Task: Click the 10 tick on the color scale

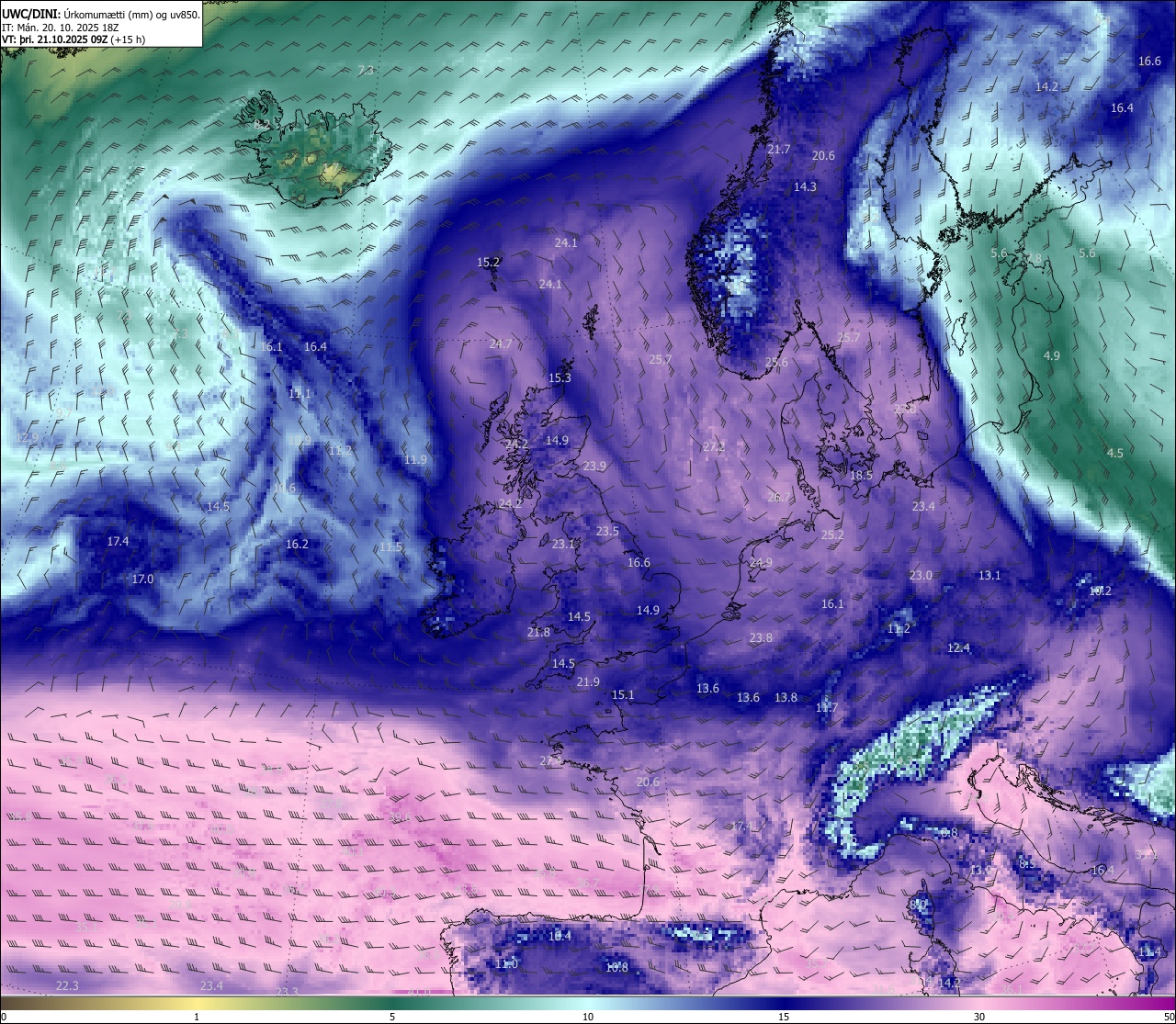Action: (588, 1017)
